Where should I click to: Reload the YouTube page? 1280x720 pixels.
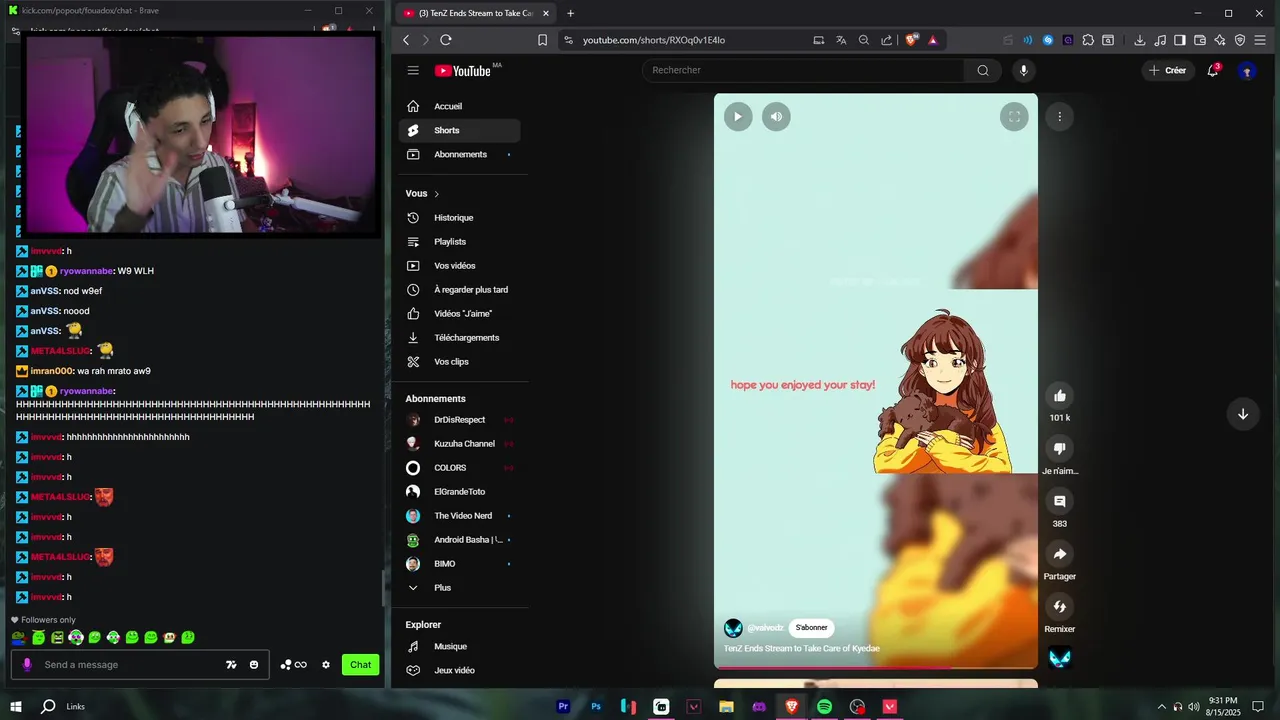[446, 40]
